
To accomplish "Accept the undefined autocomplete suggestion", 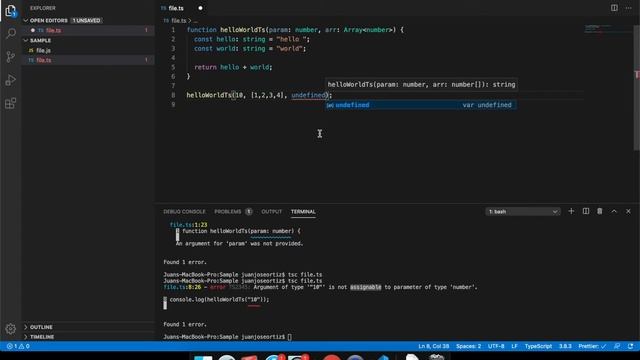I will point(421,105).
